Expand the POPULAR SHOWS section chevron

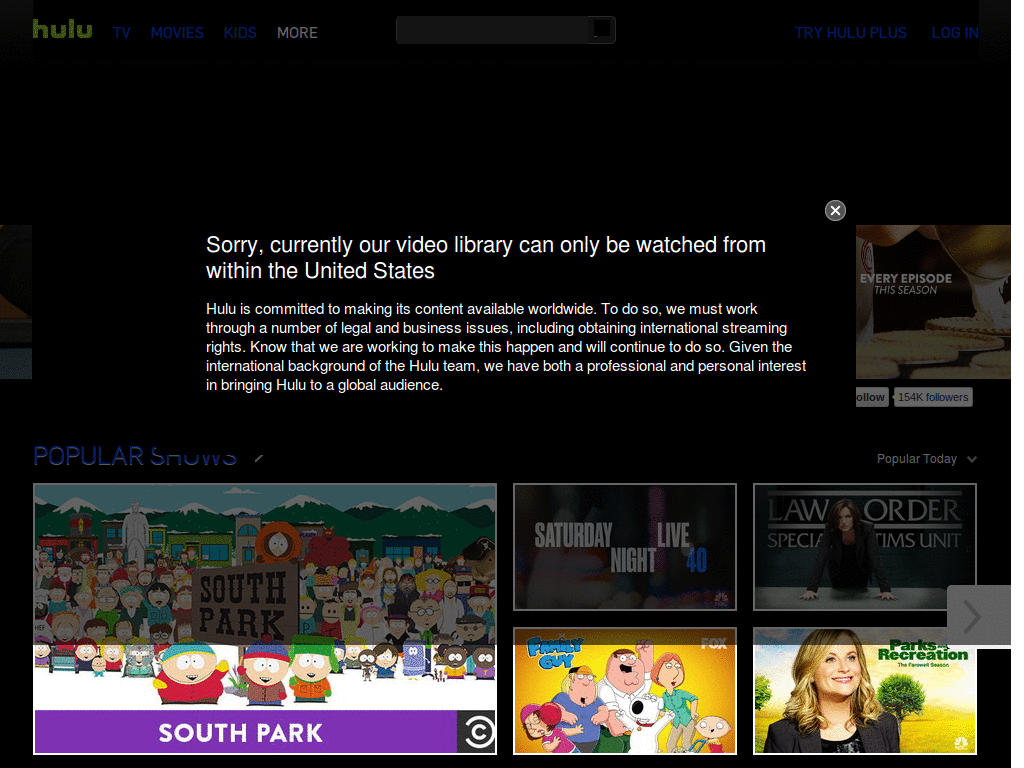pyautogui.click(x=258, y=458)
